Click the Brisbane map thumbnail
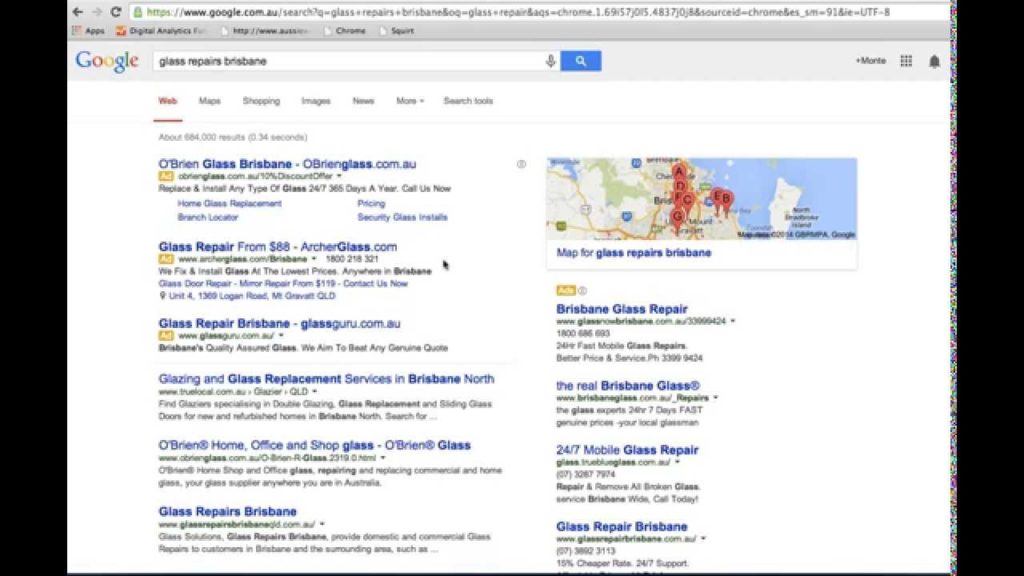Image resolution: width=1024 pixels, height=576 pixels. 701,199
